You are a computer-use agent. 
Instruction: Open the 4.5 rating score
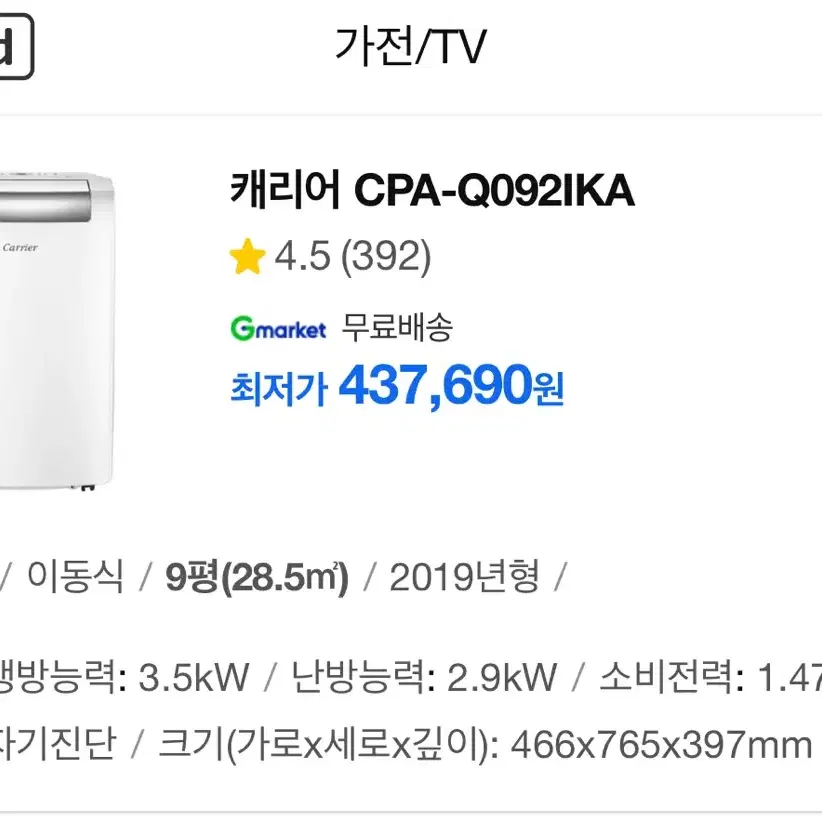(302, 256)
